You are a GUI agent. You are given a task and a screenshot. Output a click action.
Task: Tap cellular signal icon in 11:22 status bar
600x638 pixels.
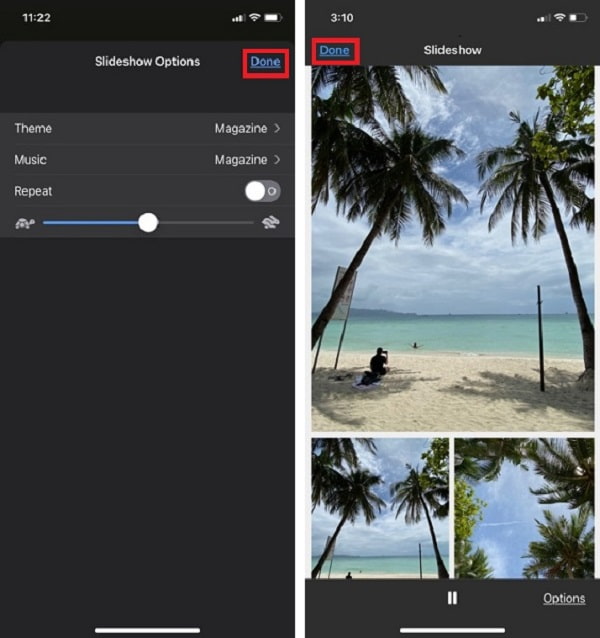point(238,18)
